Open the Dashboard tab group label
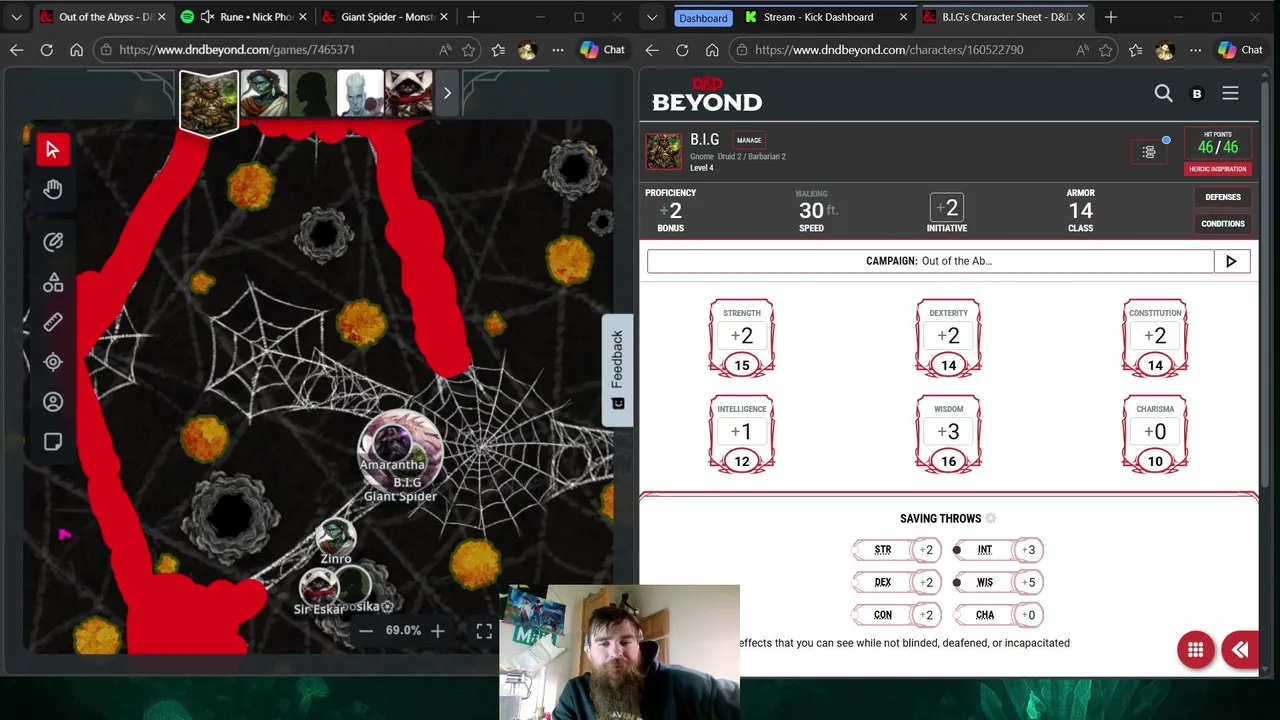The width and height of the screenshot is (1280, 720). coord(703,18)
